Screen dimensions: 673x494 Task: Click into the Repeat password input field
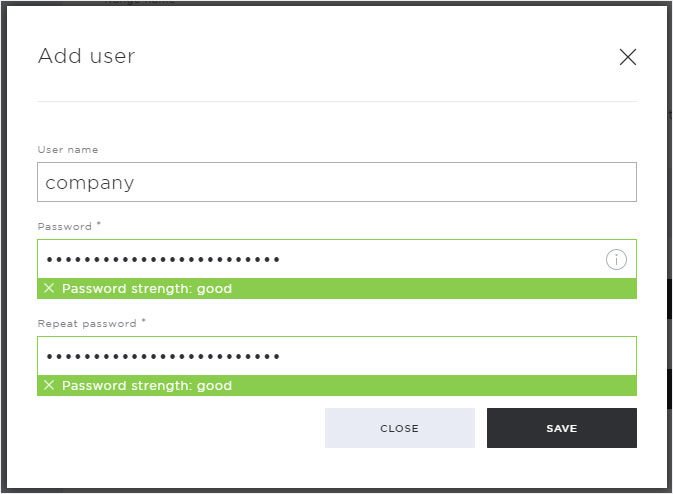[336, 356]
